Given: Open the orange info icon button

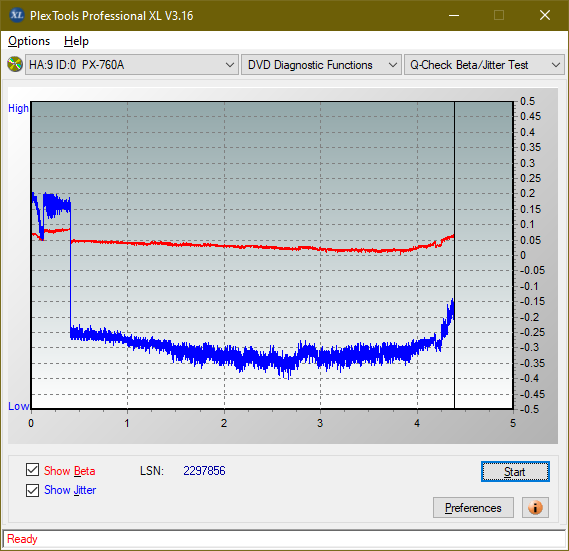Looking at the screenshot, I should click(x=535, y=507).
